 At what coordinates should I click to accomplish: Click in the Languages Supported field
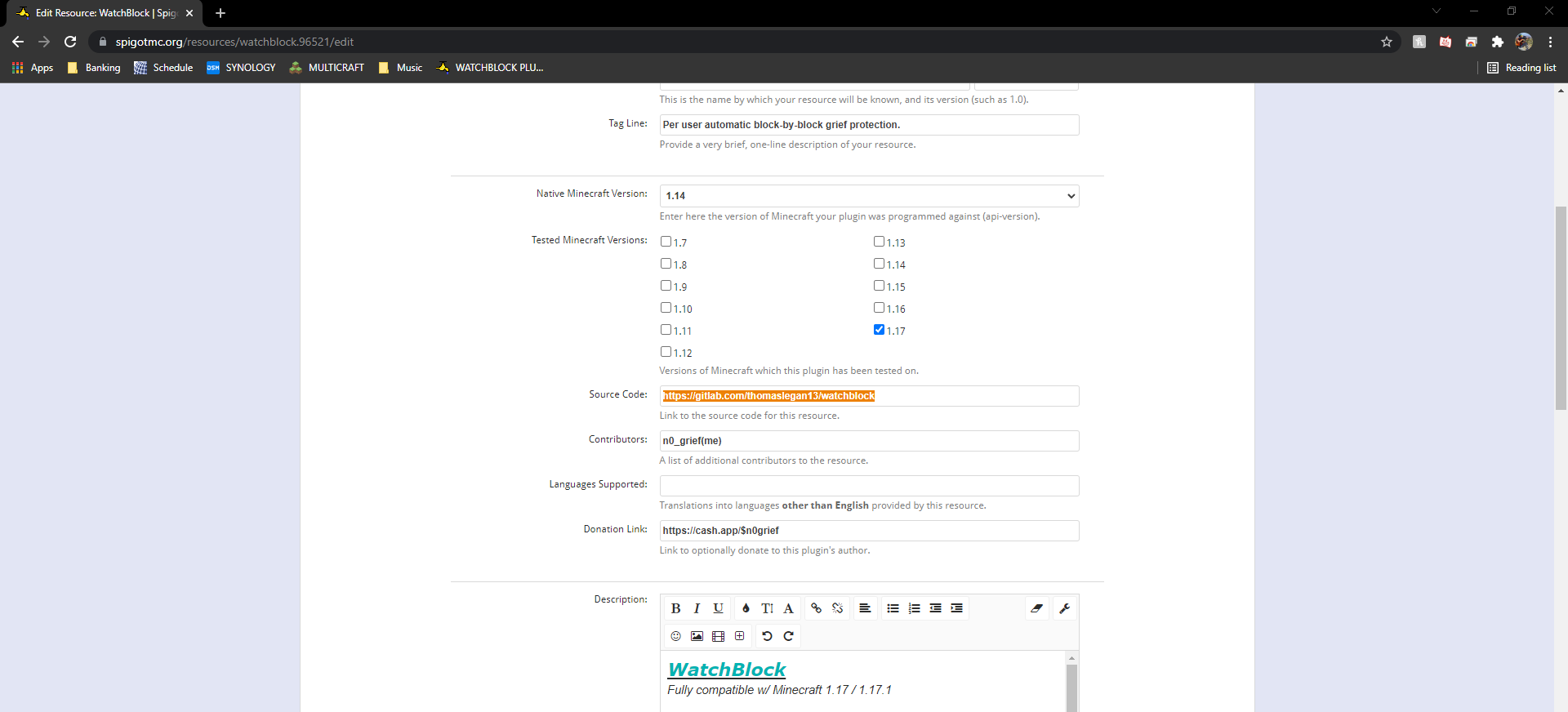(x=869, y=486)
